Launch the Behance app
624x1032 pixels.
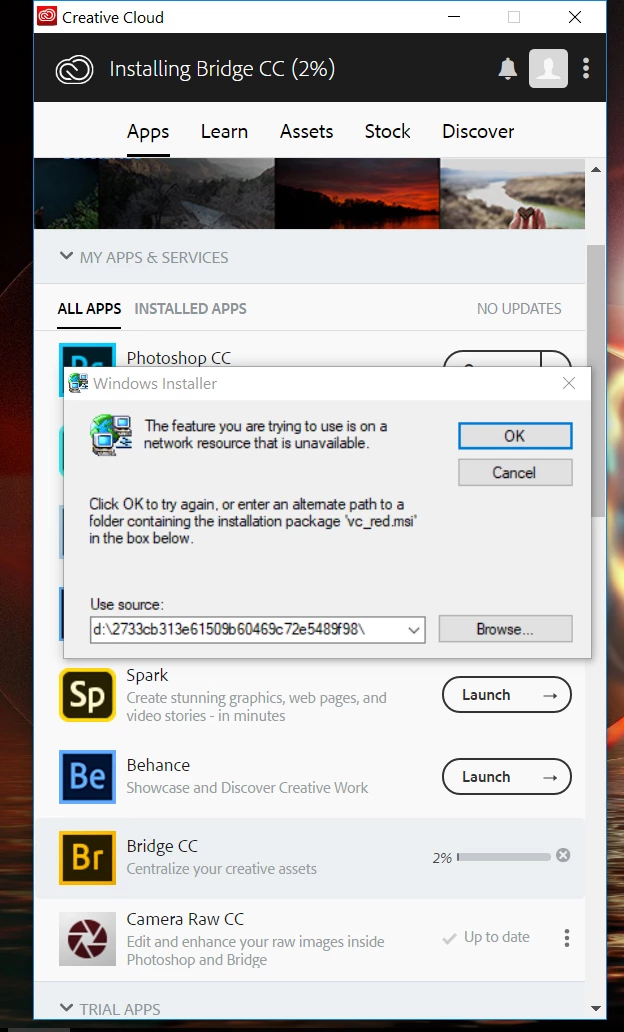507,777
